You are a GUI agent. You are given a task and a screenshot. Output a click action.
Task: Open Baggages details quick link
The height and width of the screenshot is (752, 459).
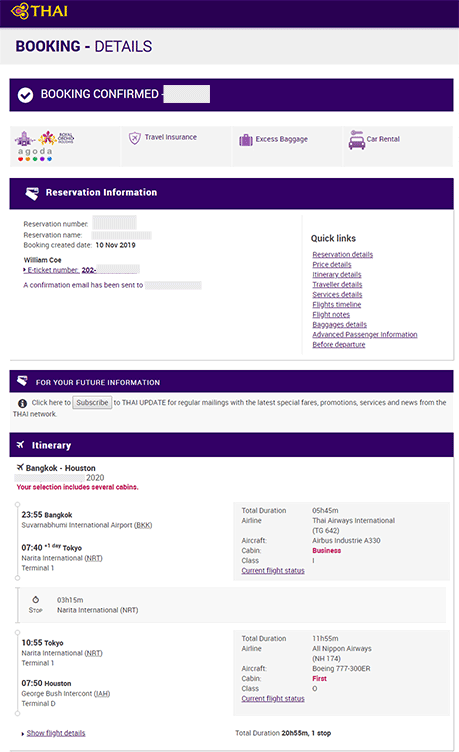[x=339, y=324]
